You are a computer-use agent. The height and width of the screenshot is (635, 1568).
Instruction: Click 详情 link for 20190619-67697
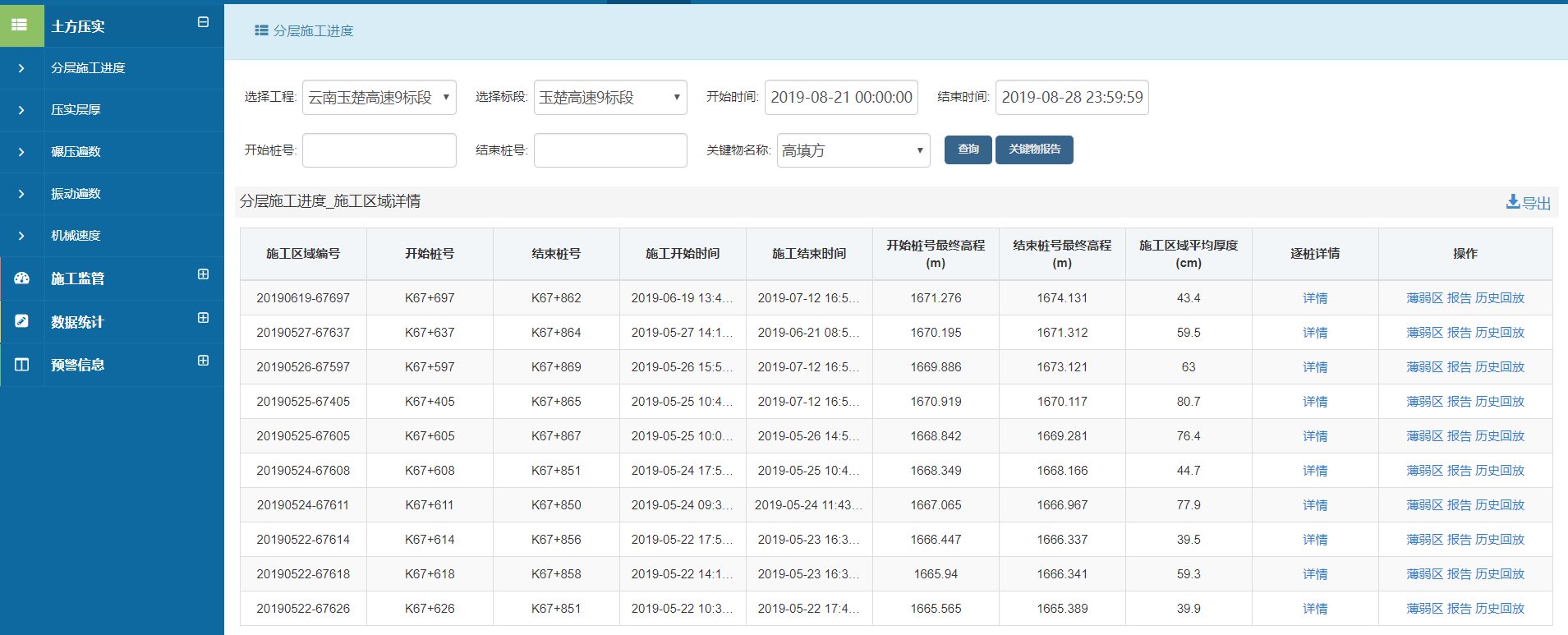[1315, 298]
